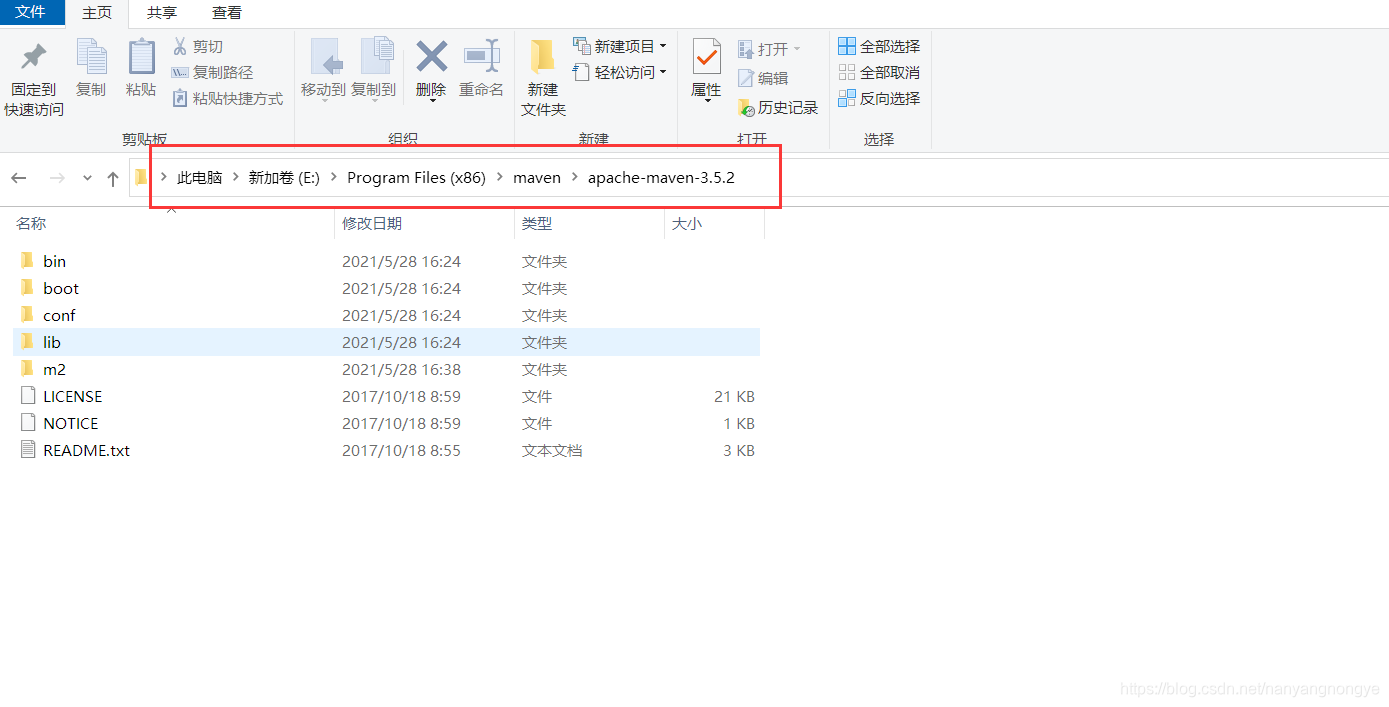The image size is (1389, 707).
Task: Click Invert selection (反向选择)
Action: click(879, 98)
